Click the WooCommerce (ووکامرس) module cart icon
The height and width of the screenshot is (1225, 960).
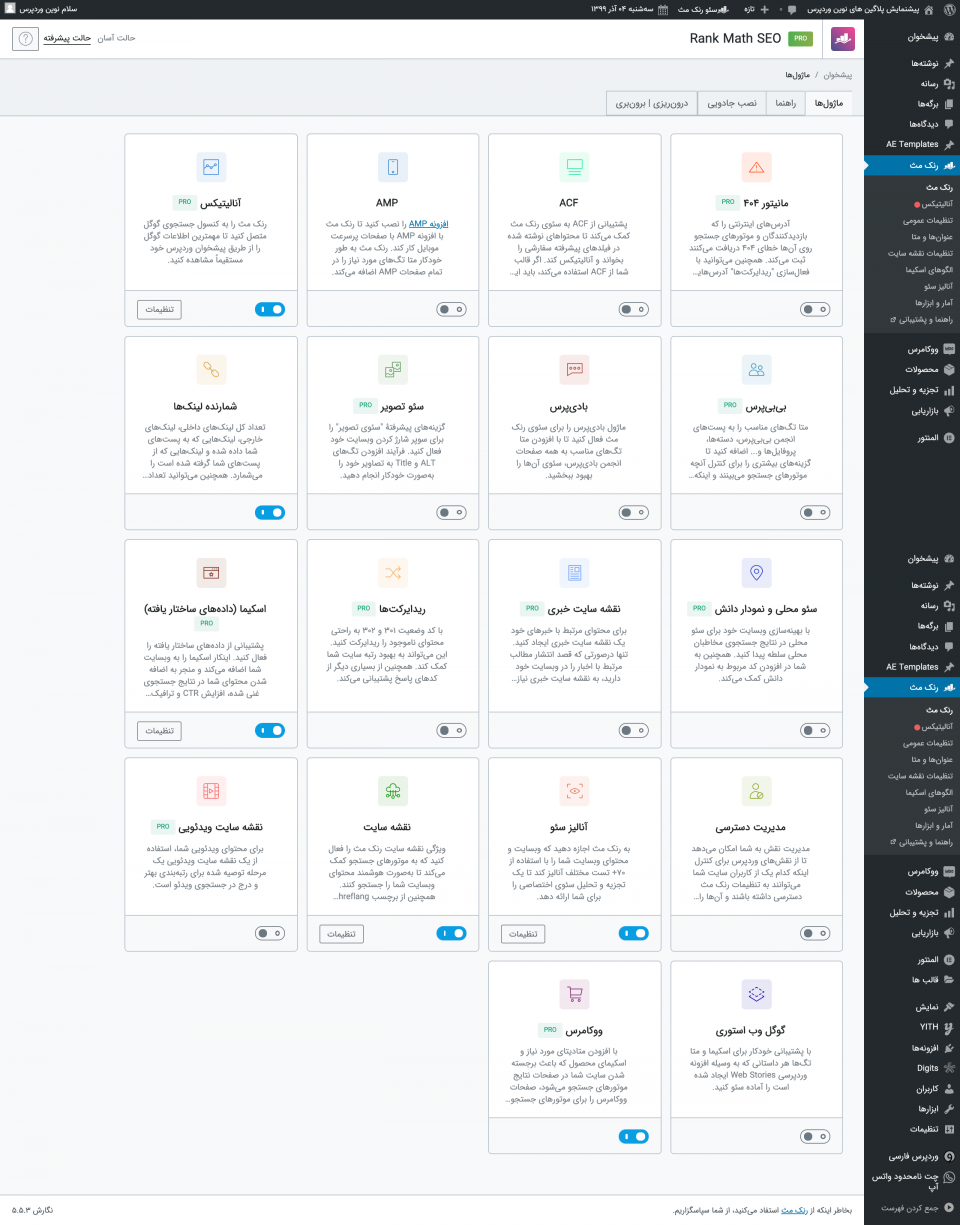(x=574, y=994)
